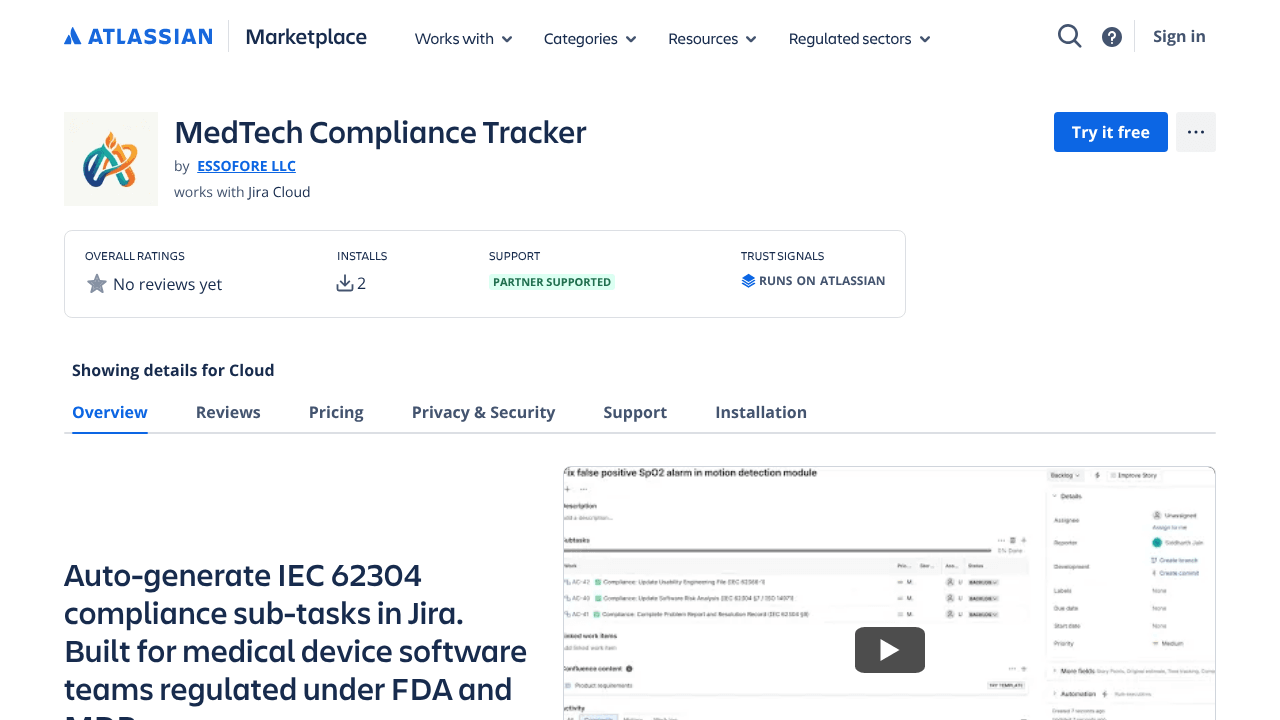Image resolution: width=1280 pixels, height=720 pixels.
Task: Click Showing details for Cloud text
Action: click(x=173, y=370)
